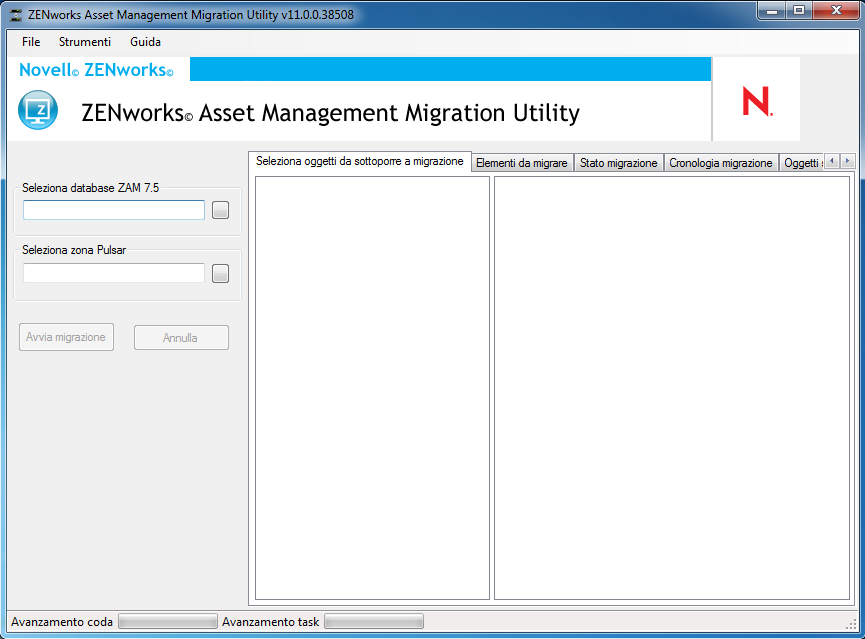Click the tab strip right scroll arrow

pos(847,161)
